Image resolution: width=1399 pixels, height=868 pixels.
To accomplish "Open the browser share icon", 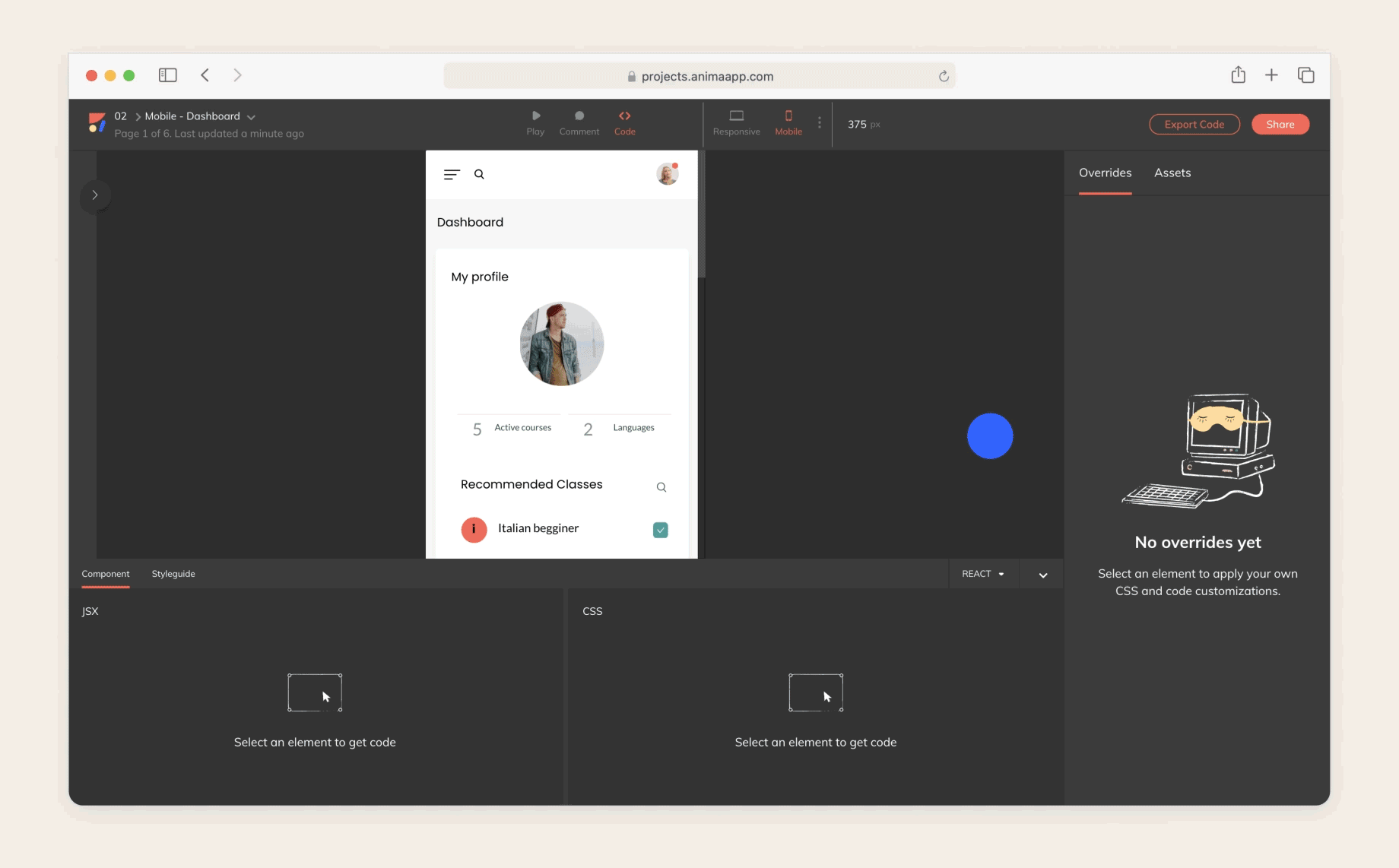I will coord(1238,75).
